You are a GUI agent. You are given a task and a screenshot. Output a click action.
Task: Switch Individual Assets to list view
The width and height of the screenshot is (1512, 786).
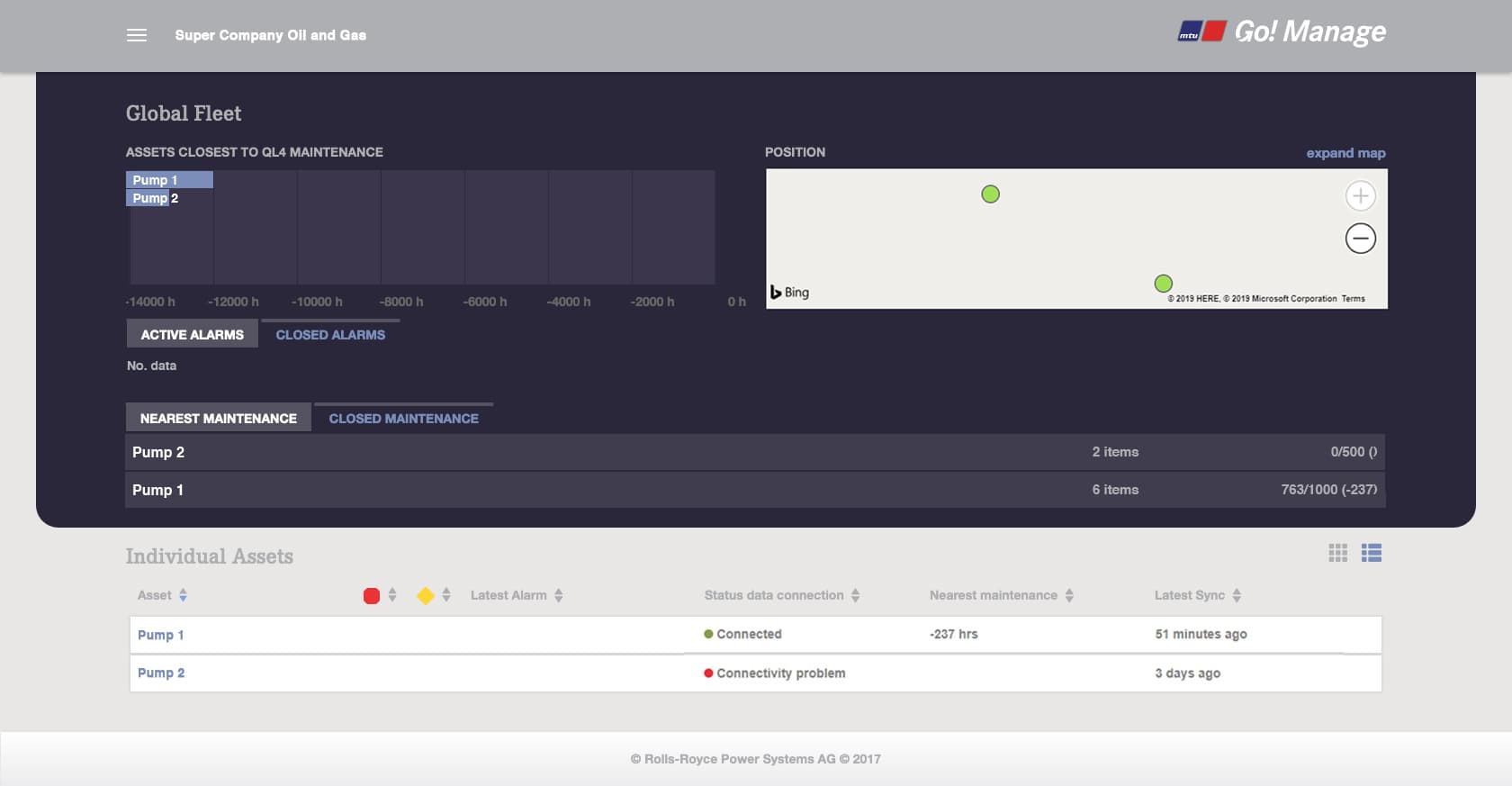click(x=1372, y=553)
